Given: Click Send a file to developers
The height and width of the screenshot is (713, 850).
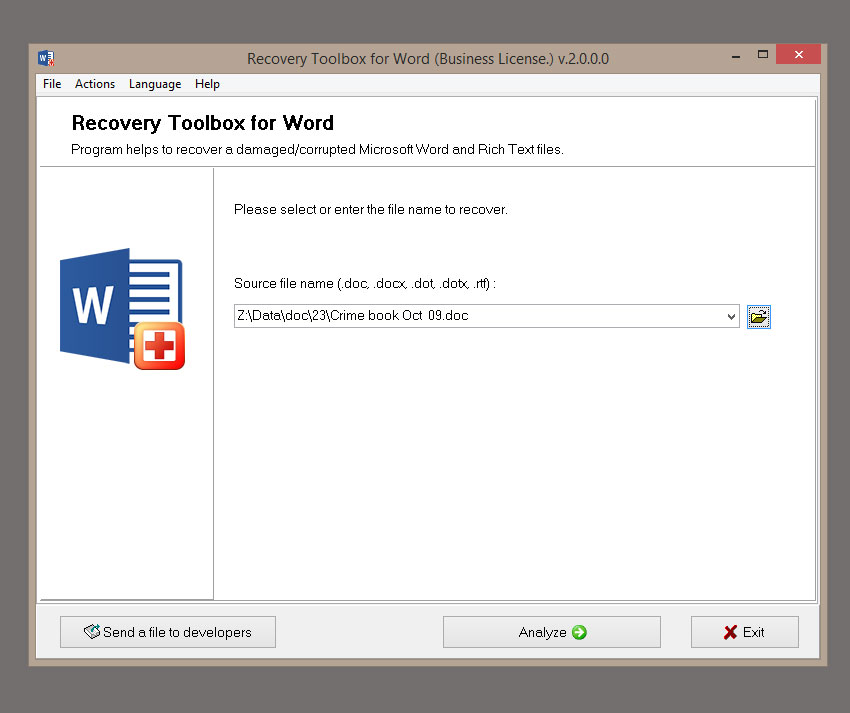Looking at the screenshot, I should click(x=168, y=632).
